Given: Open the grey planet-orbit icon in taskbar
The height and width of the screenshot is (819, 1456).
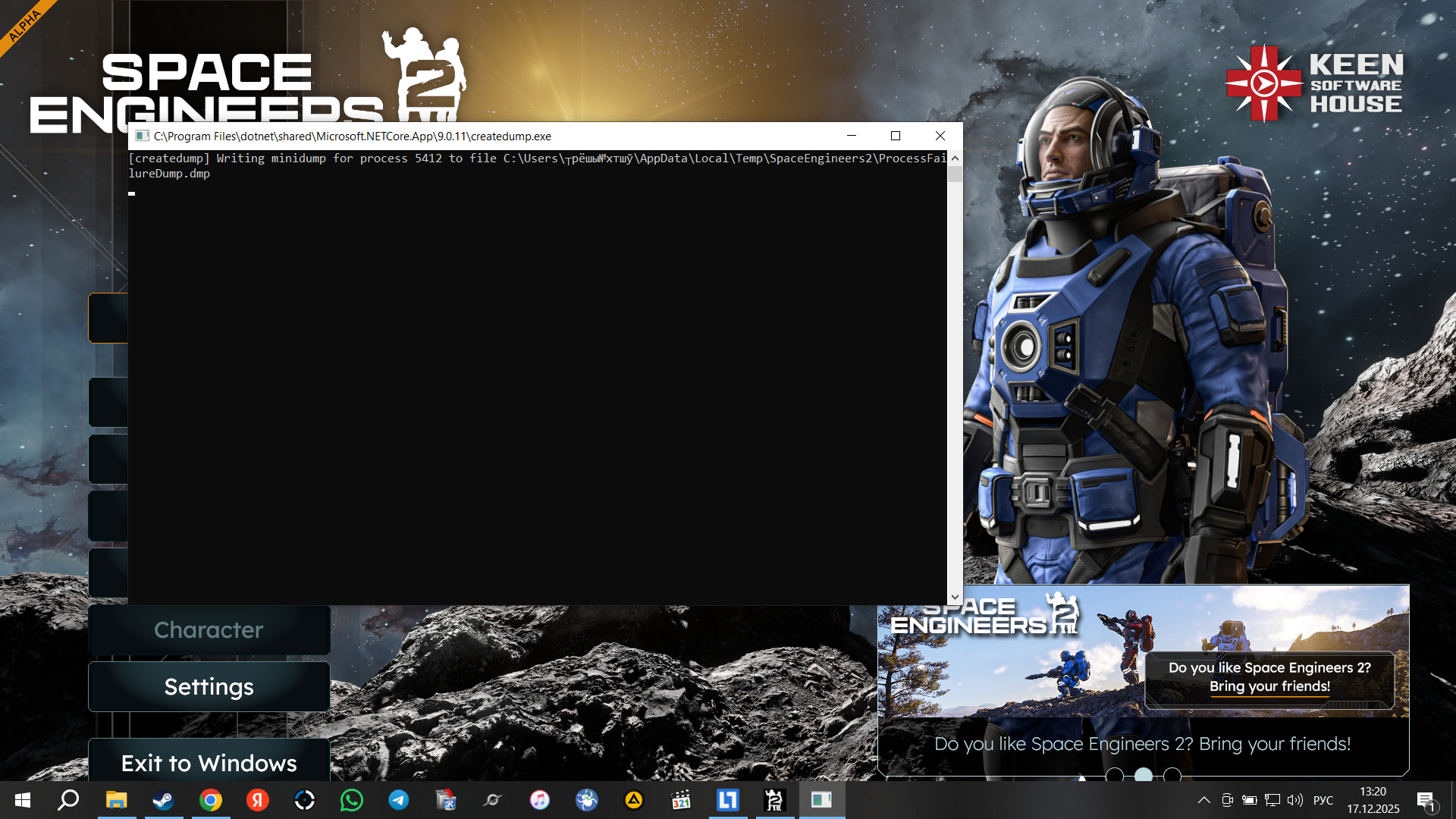Looking at the screenshot, I should point(493,800).
